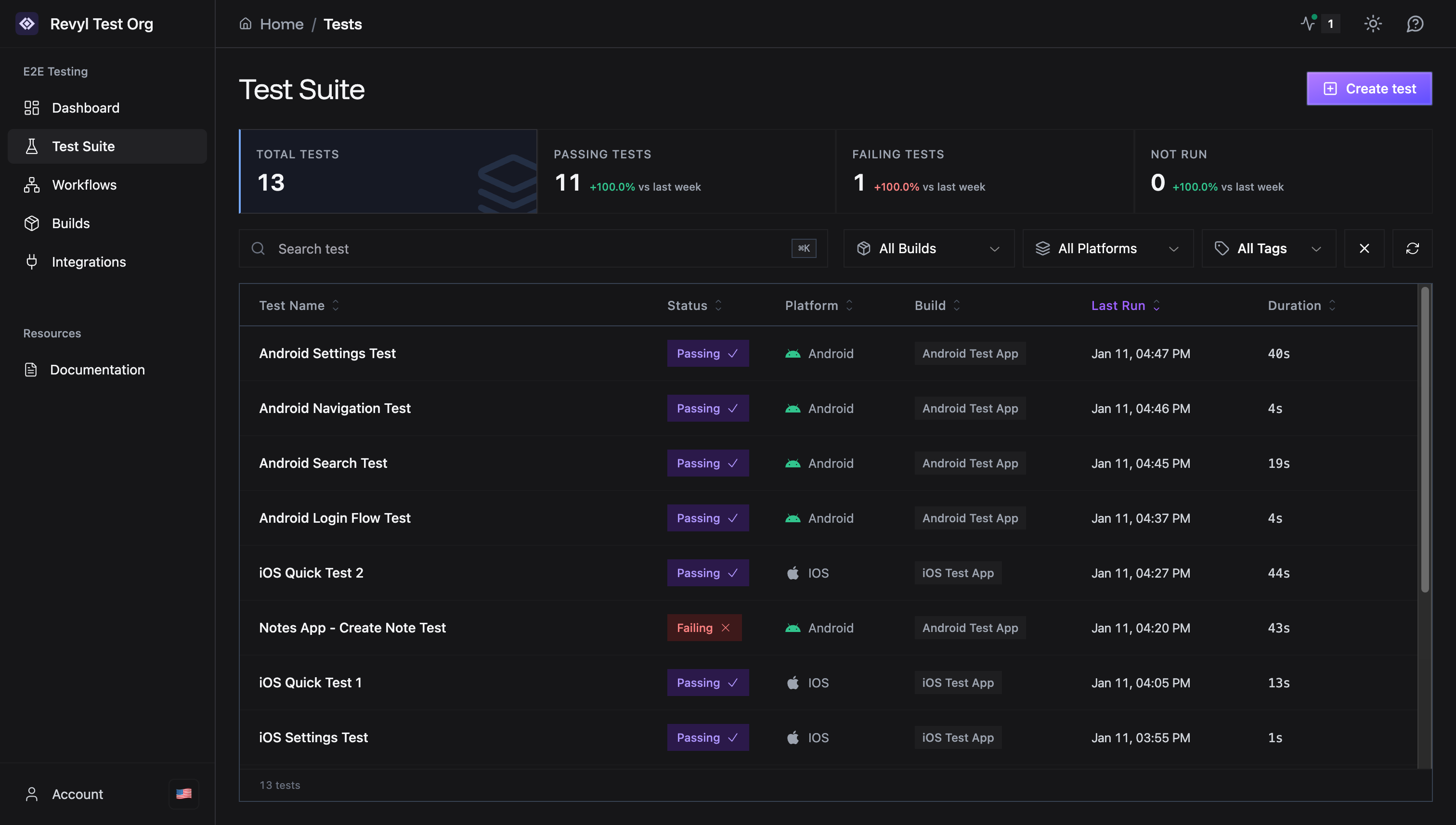
Task: Toggle sort order on Last Run column
Action: click(1157, 305)
